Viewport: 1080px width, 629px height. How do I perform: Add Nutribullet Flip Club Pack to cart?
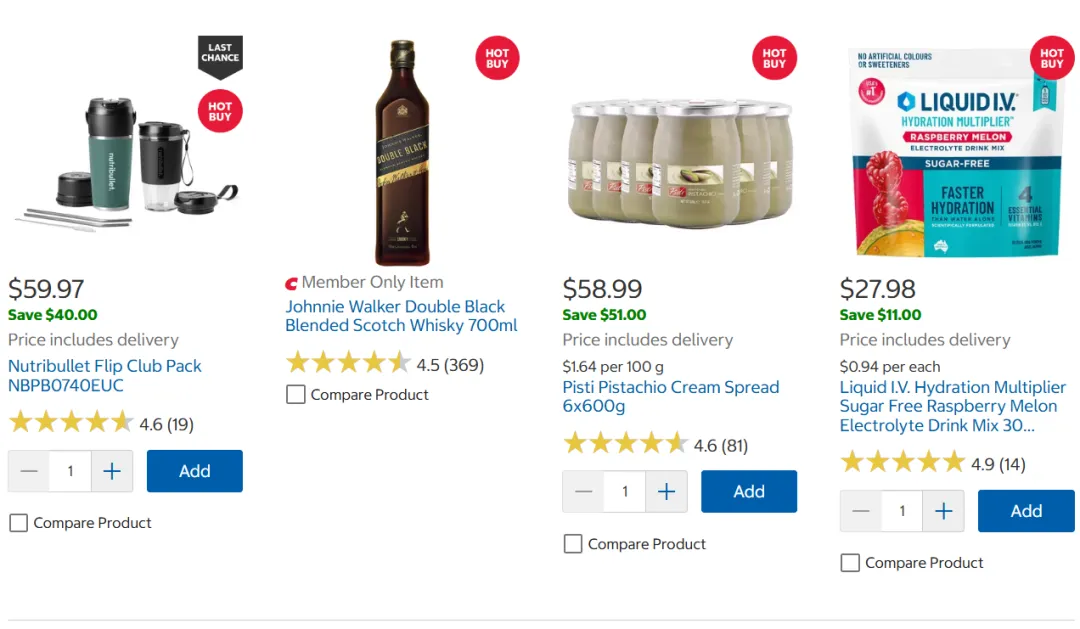click(x=195, y=471)
